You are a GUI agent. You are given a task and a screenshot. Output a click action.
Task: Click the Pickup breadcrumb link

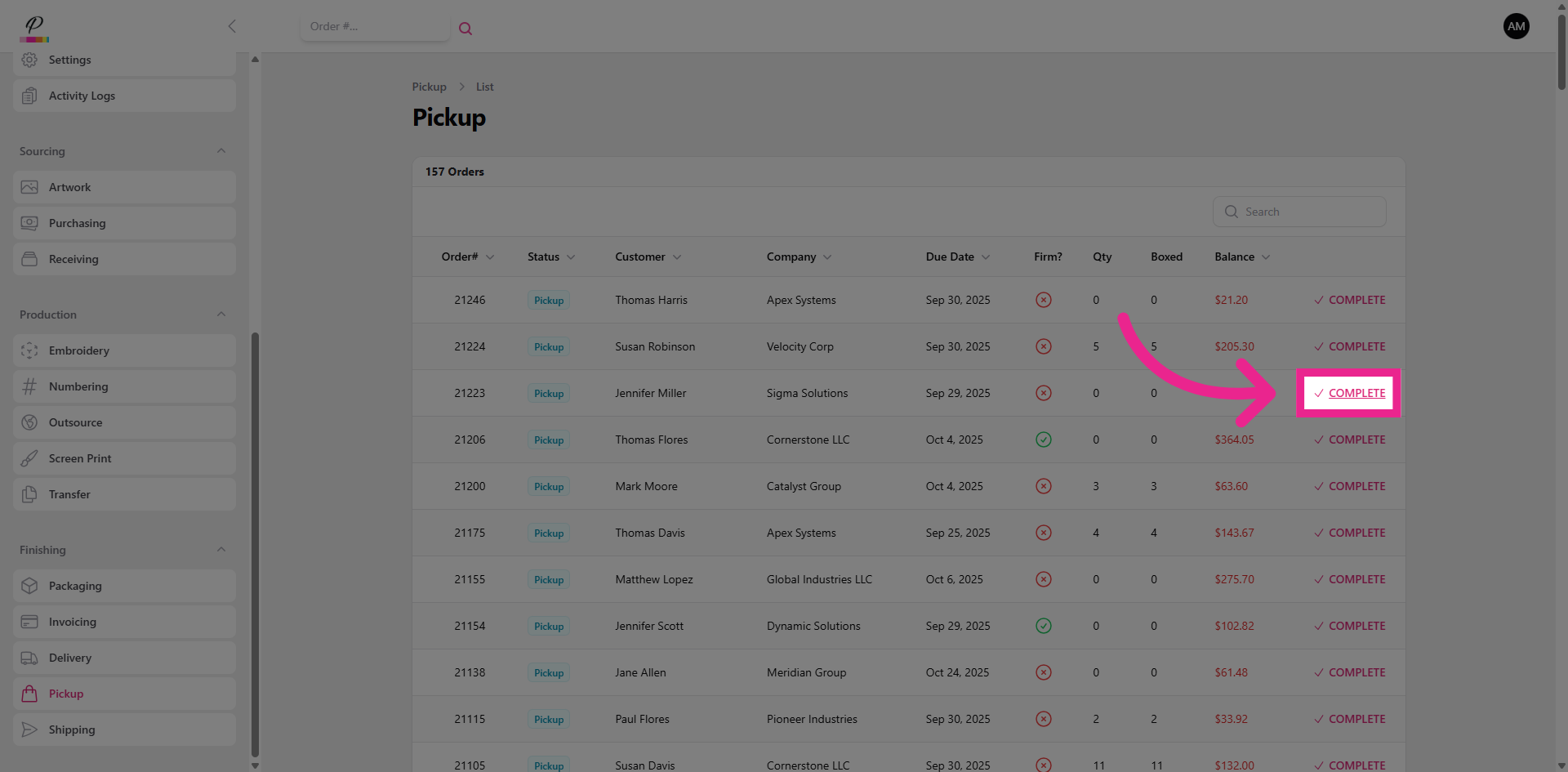pyautogui.click(x=429, y=87)
